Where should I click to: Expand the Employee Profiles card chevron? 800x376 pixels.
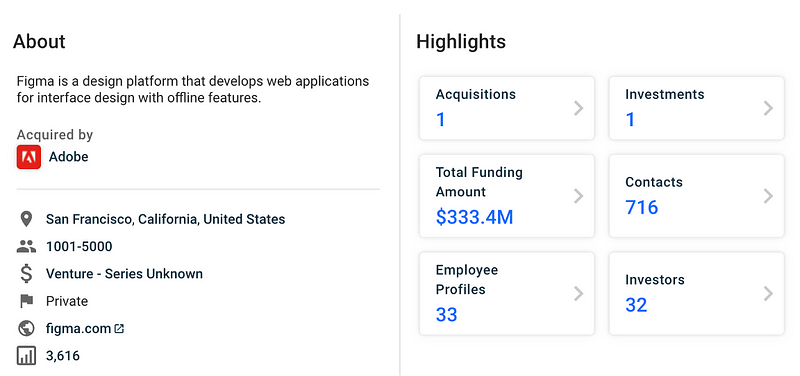click(x=578, y=293)
